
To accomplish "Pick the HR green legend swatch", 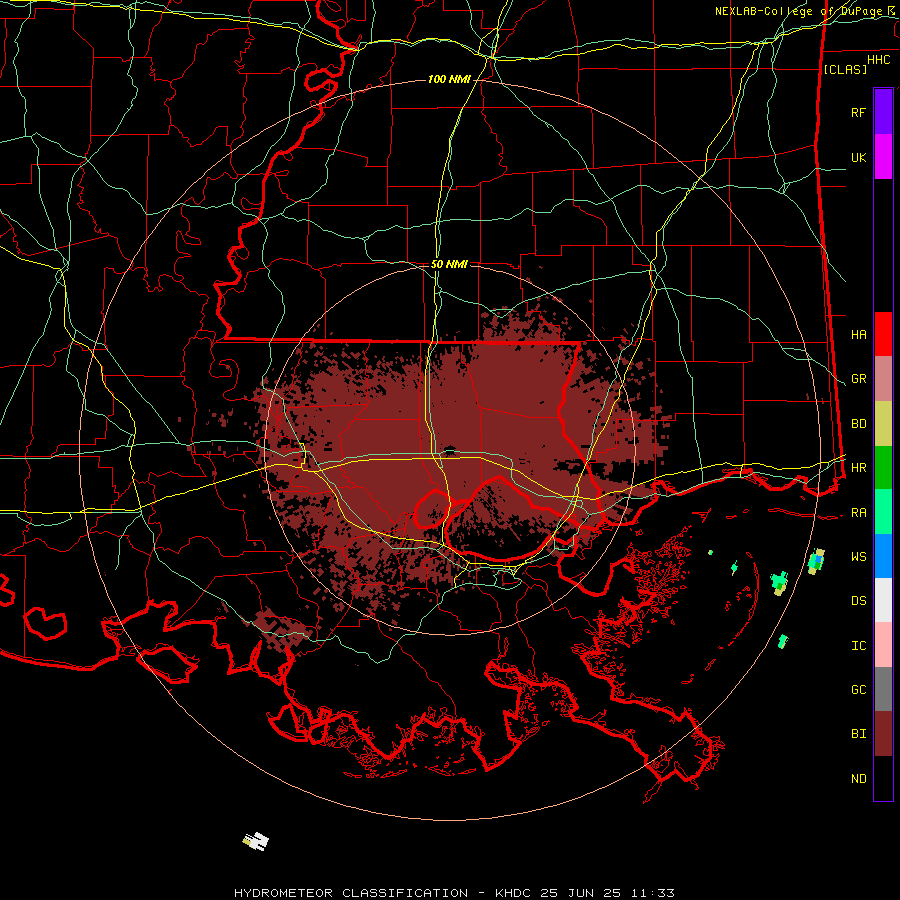I will pyautogui.click(x=883, y=468).
